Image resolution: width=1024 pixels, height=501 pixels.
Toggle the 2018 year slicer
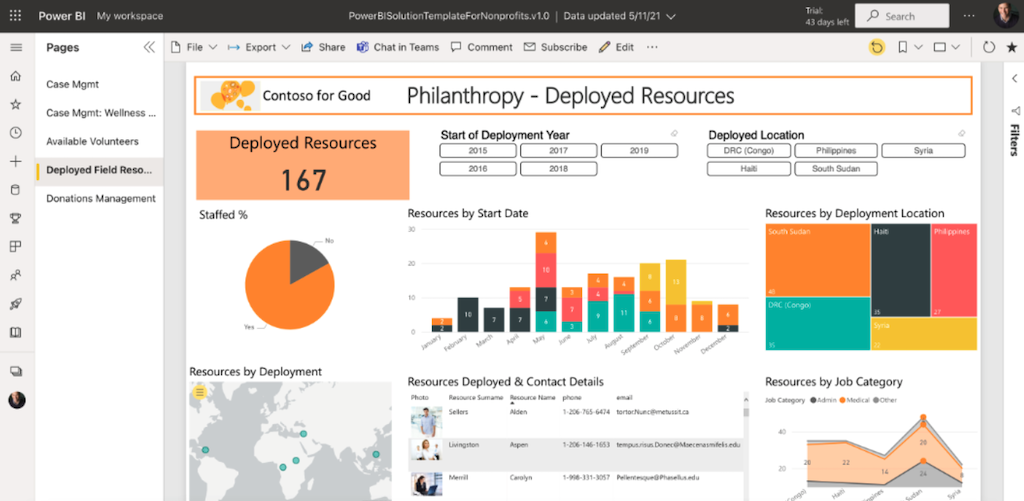pos(558,169)
